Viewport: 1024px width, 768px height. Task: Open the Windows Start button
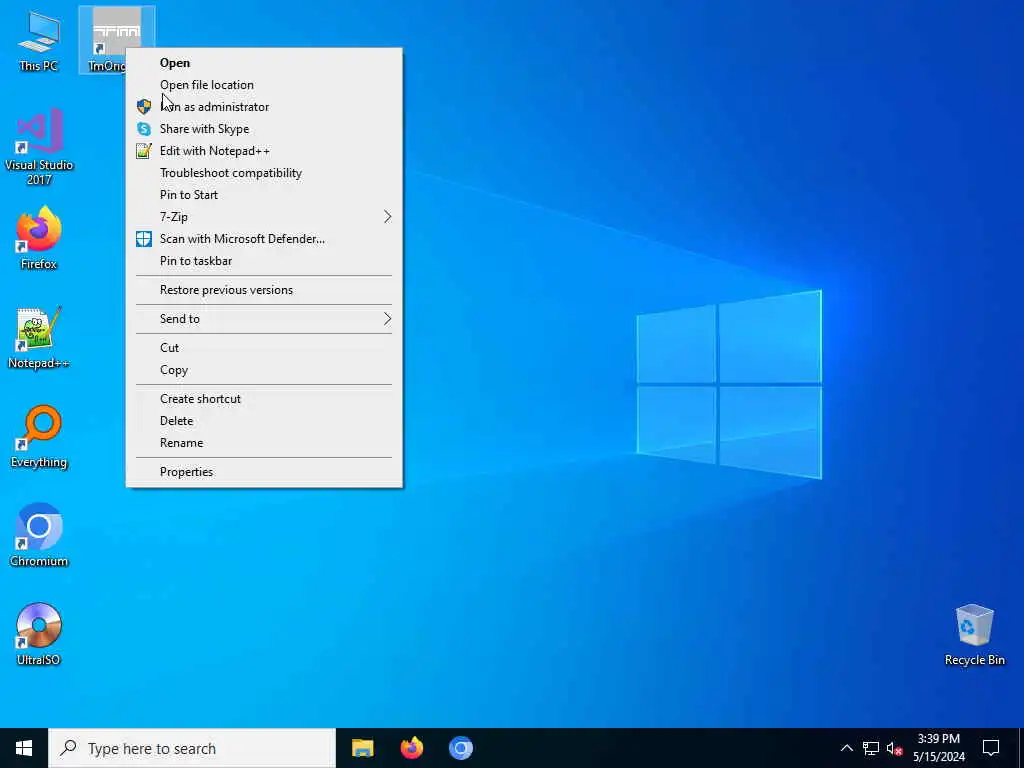24,748
